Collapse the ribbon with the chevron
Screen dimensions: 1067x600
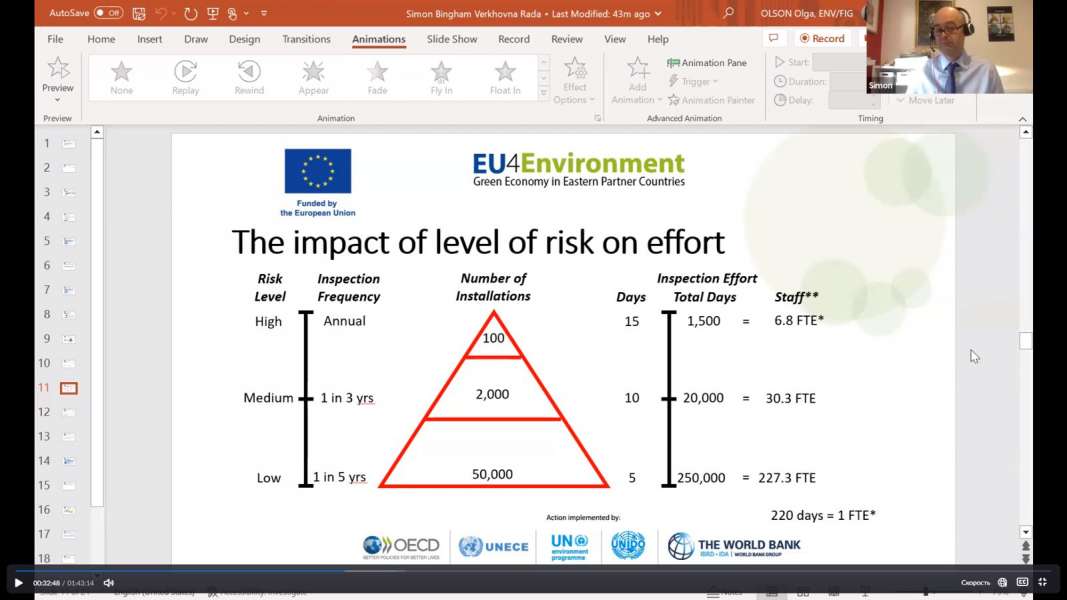pos(1022,119)
